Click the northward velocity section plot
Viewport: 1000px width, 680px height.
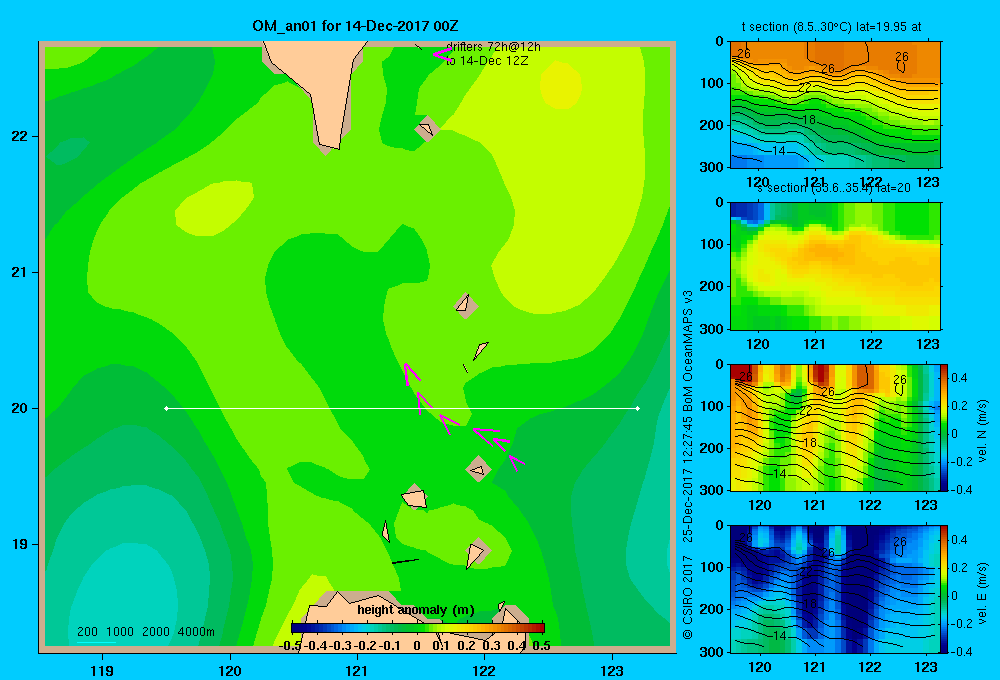(x=835, y=427)
